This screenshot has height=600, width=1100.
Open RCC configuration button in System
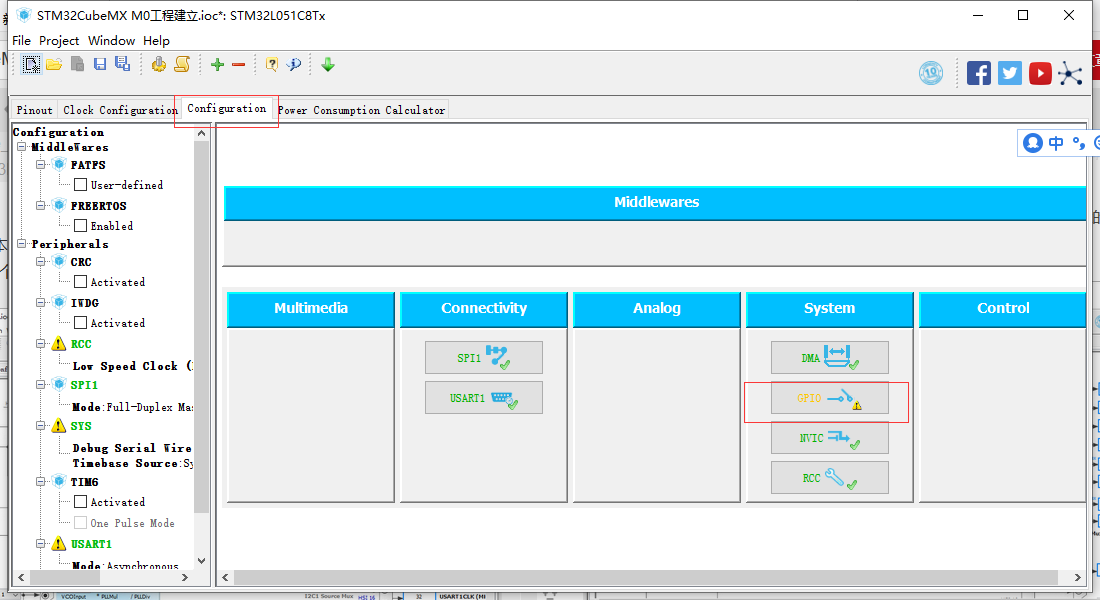829,478
